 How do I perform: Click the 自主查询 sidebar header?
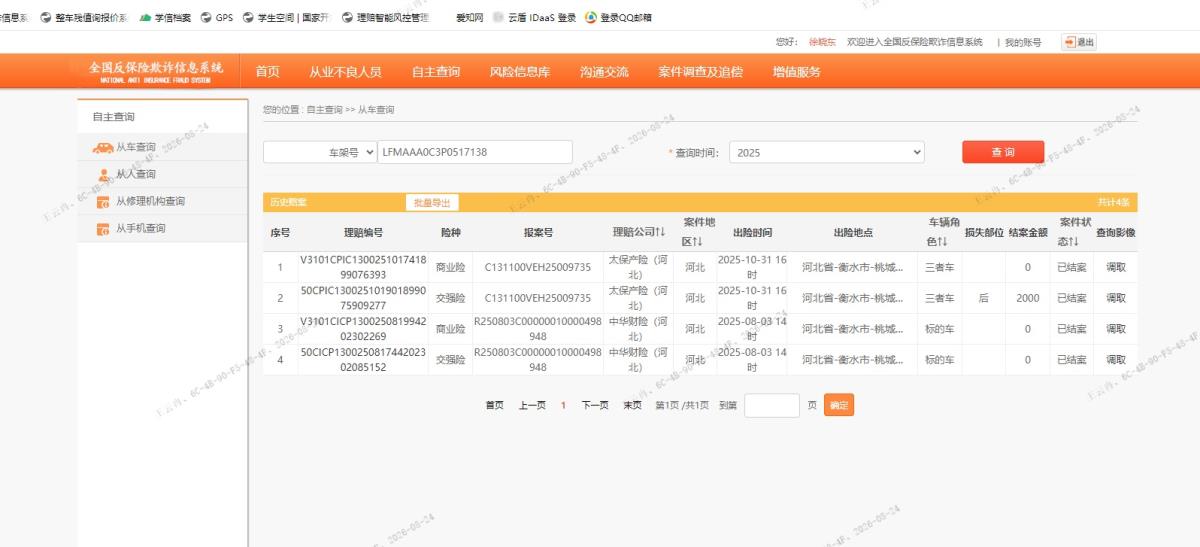[x=114, y=117]
